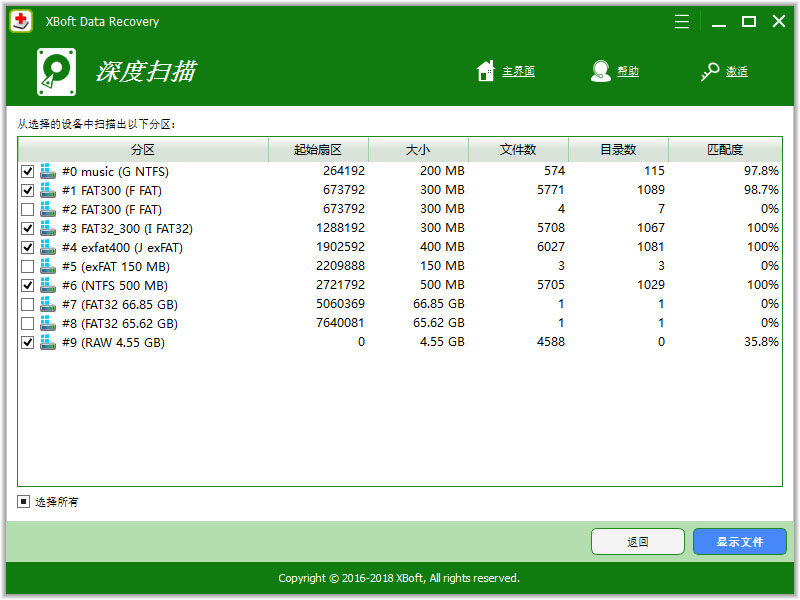Click the copyright text in footer
800x600 pixels.
(399, 578)
